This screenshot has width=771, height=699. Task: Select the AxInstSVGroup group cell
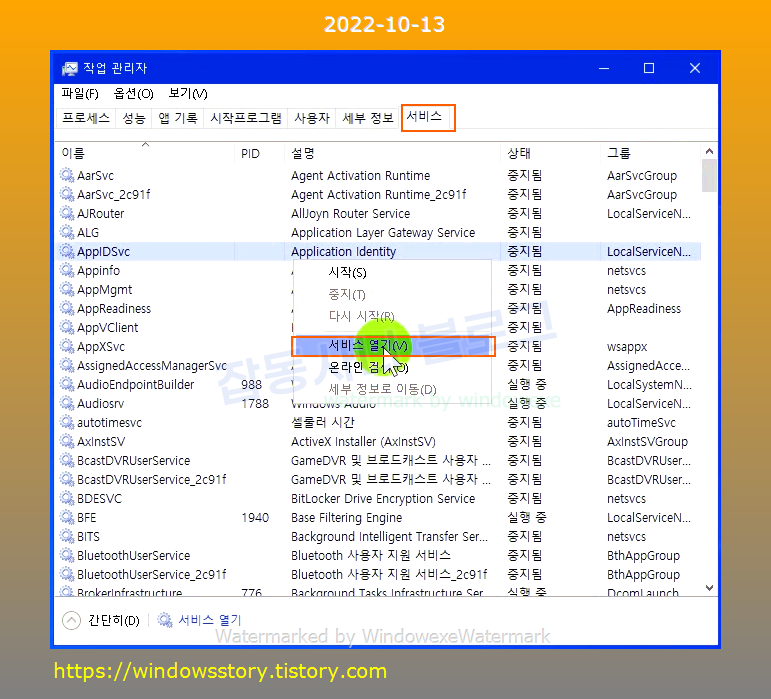(x=647, y=441)
